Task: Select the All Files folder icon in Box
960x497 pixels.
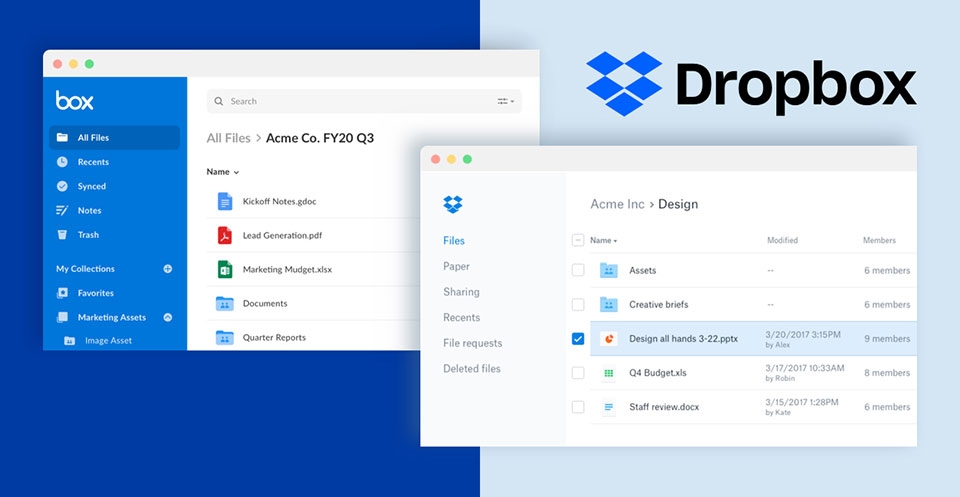Action: (62, 137)
